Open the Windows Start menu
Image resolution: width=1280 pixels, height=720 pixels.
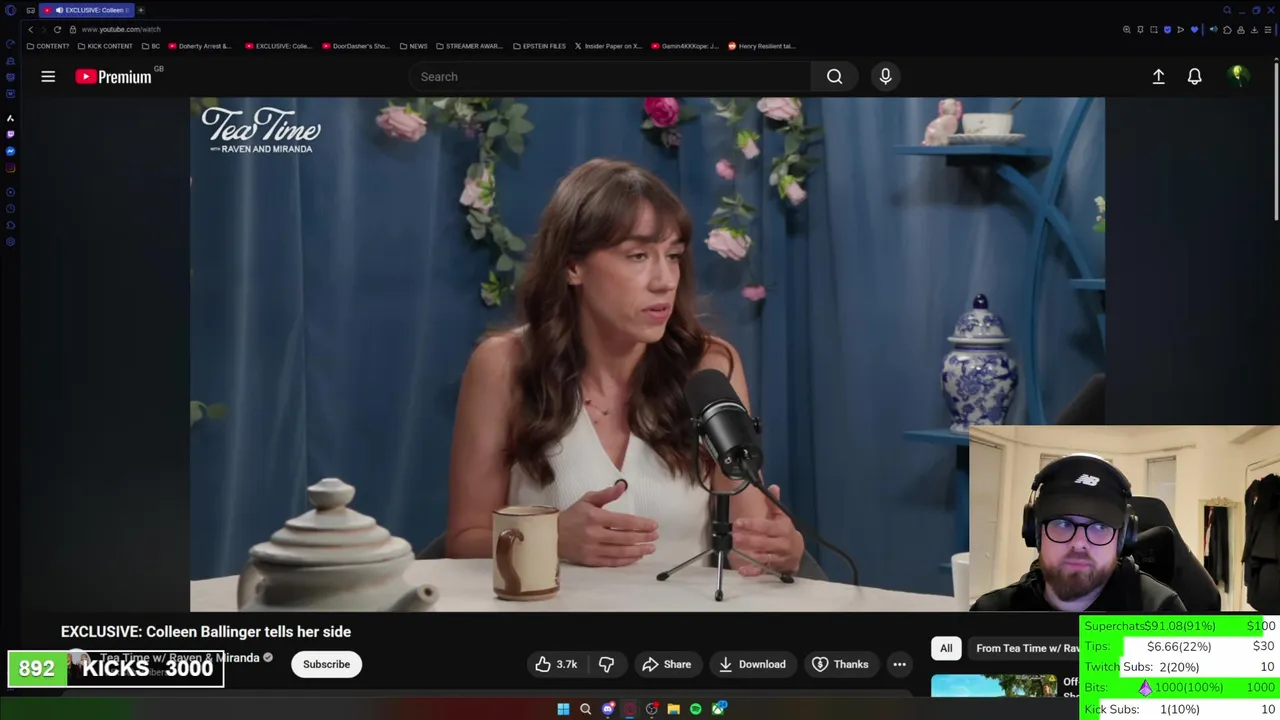[x=563, y=709]
